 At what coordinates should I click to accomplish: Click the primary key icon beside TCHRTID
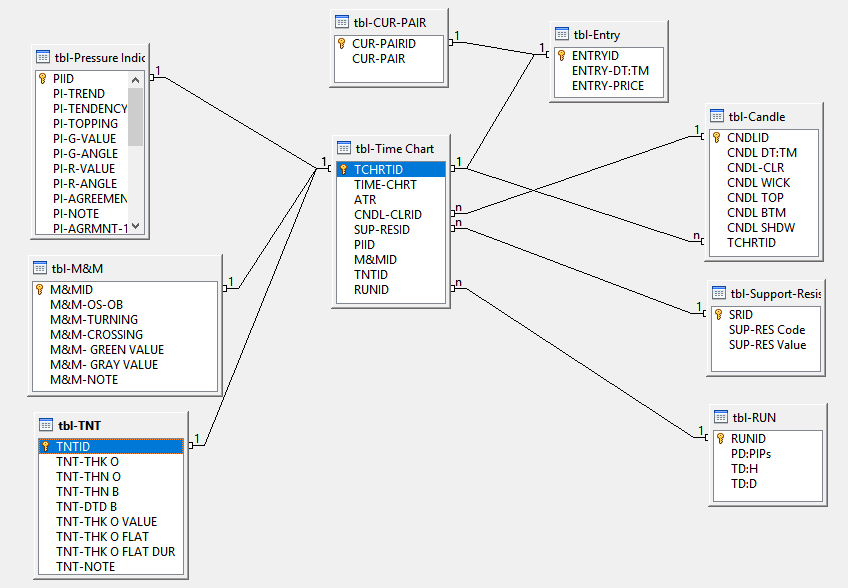pyautogui.click(x=343, y=169)
